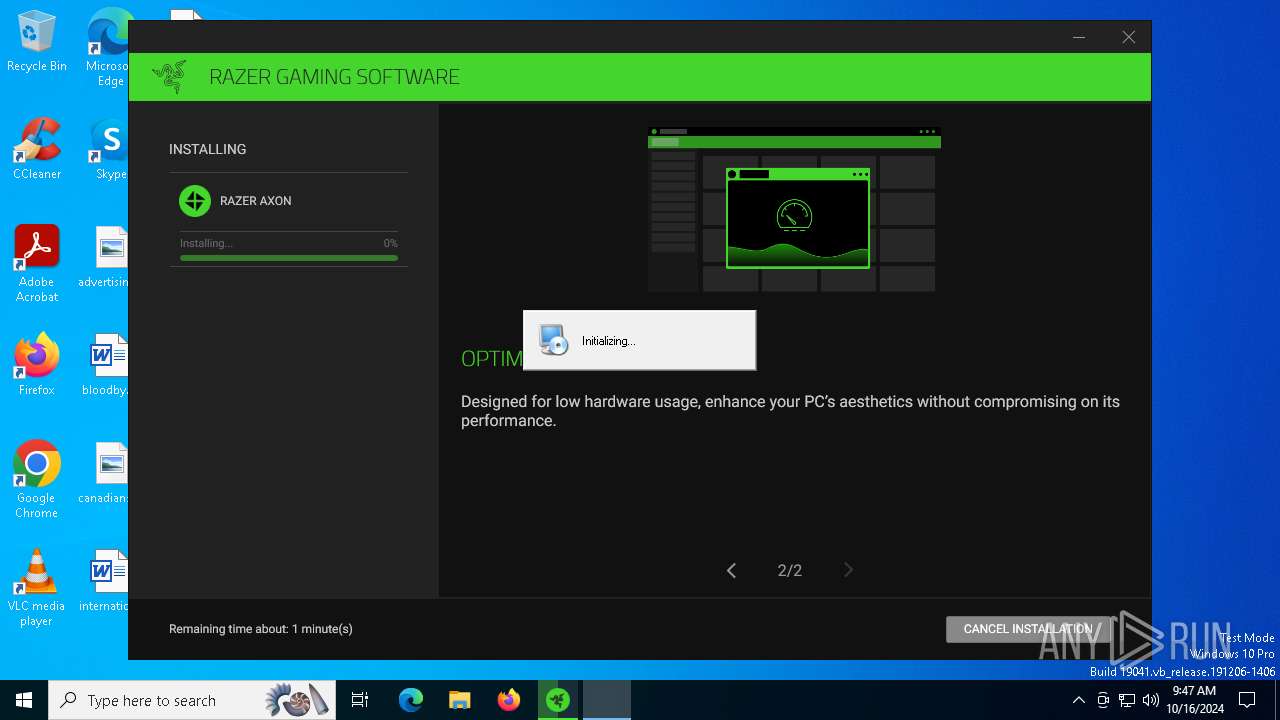Viewport: 1280px width, 720px height.
Task: Click the Installing... status text
Action: coord(206,243)
